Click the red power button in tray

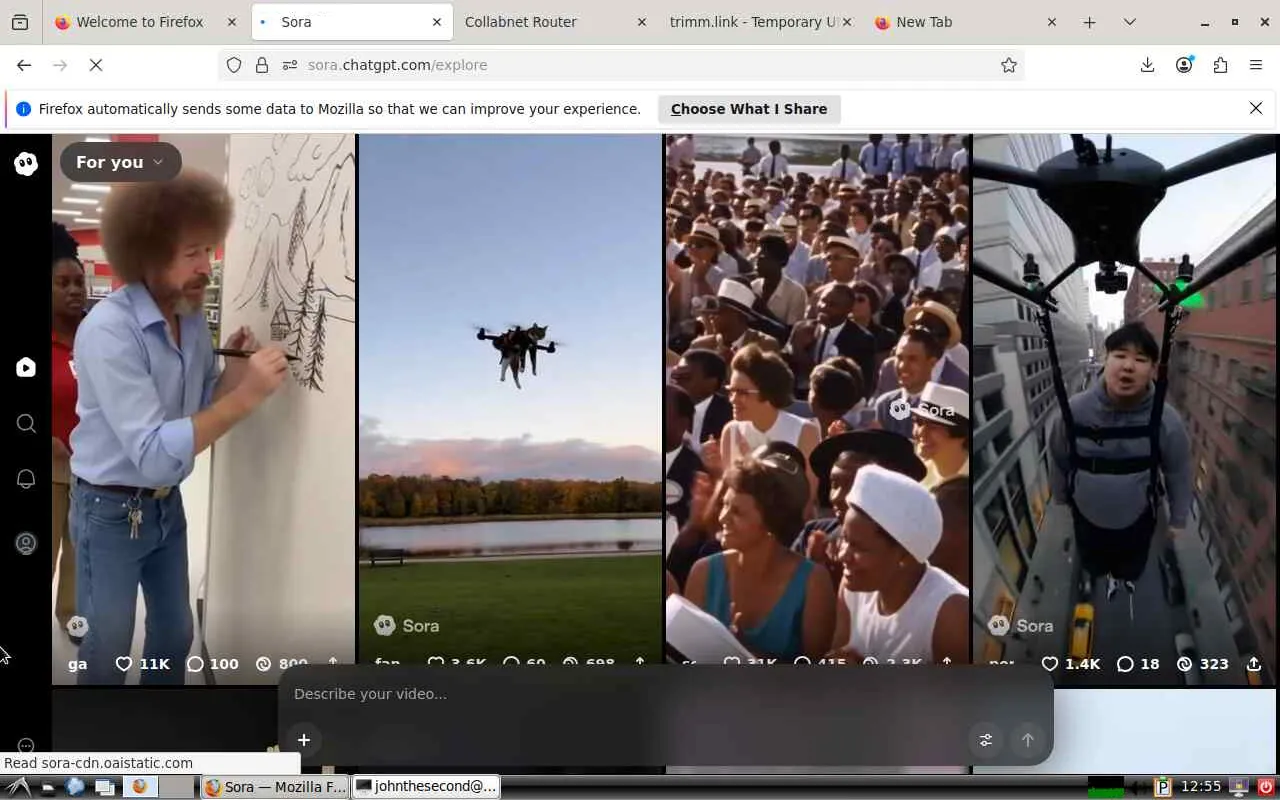(x=1266, y=787)
